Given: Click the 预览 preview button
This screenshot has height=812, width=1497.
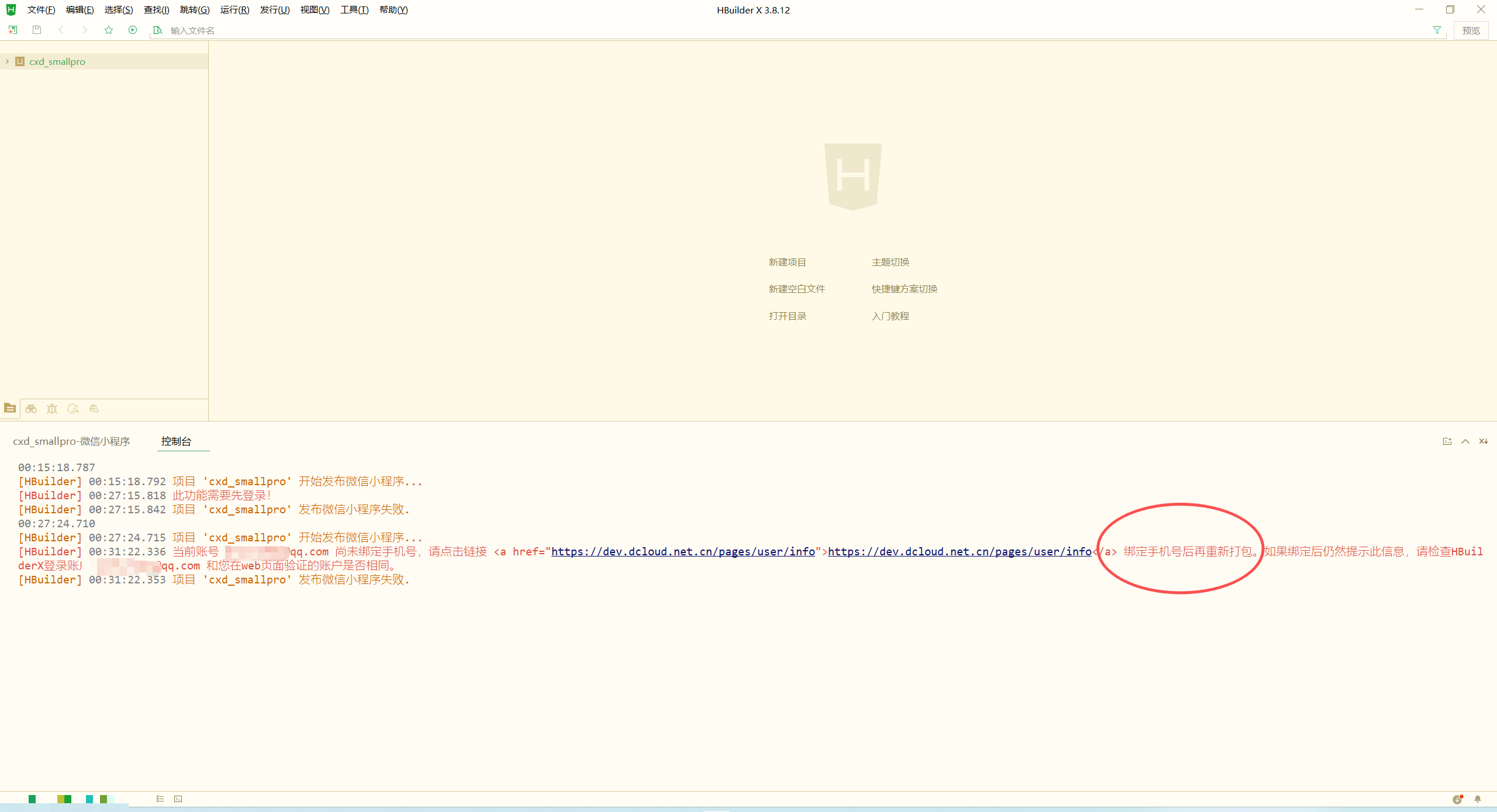Looking at the screenshot, I should pyautogui.click(x=1471, y=30).
